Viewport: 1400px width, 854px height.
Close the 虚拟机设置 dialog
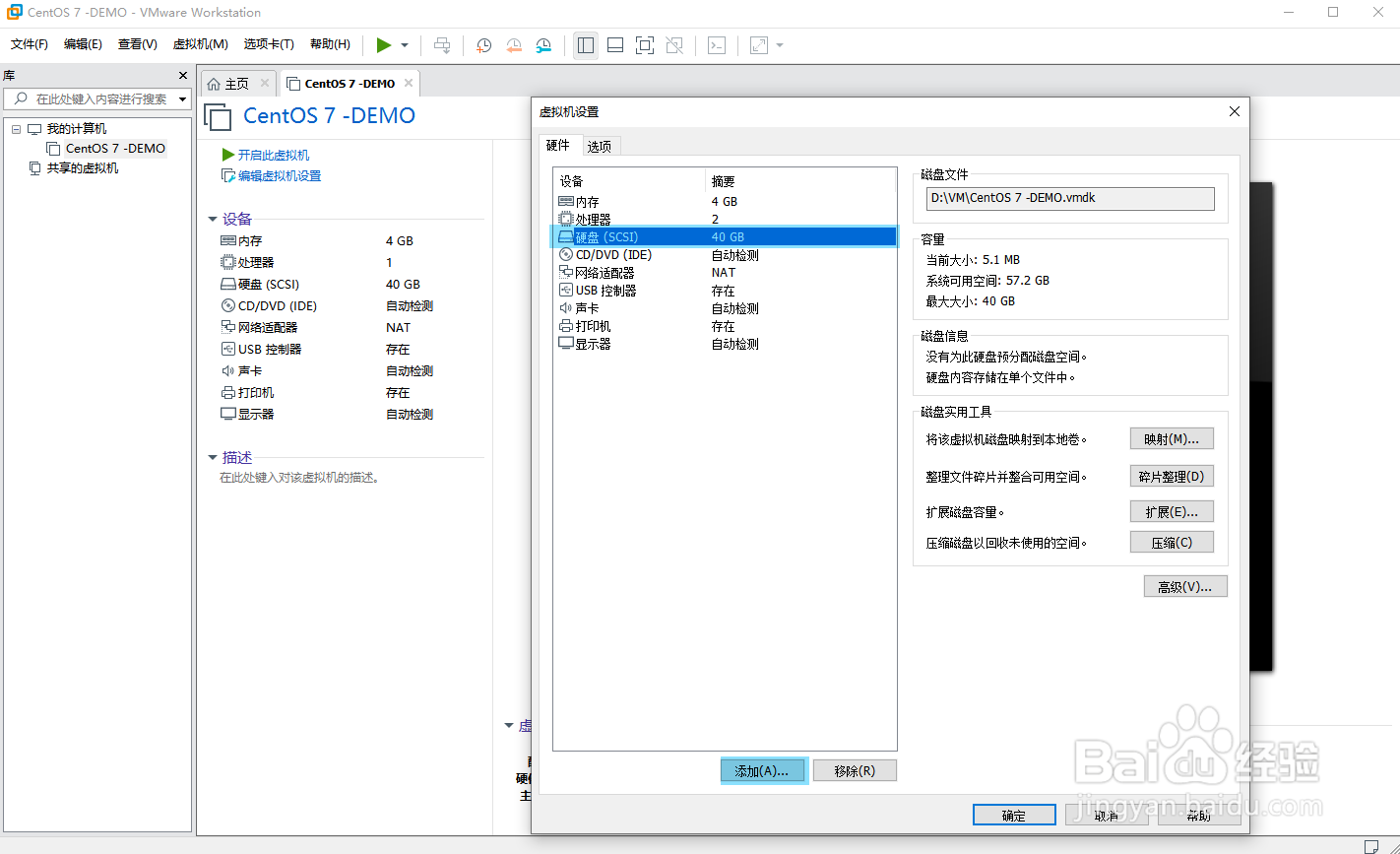coord(1235,112)
